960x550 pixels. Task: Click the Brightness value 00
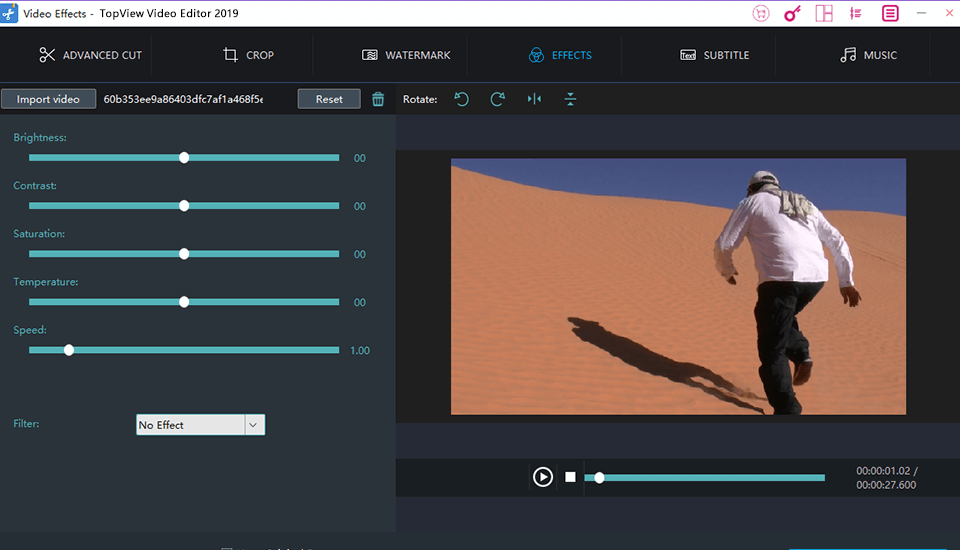[359, 158]
